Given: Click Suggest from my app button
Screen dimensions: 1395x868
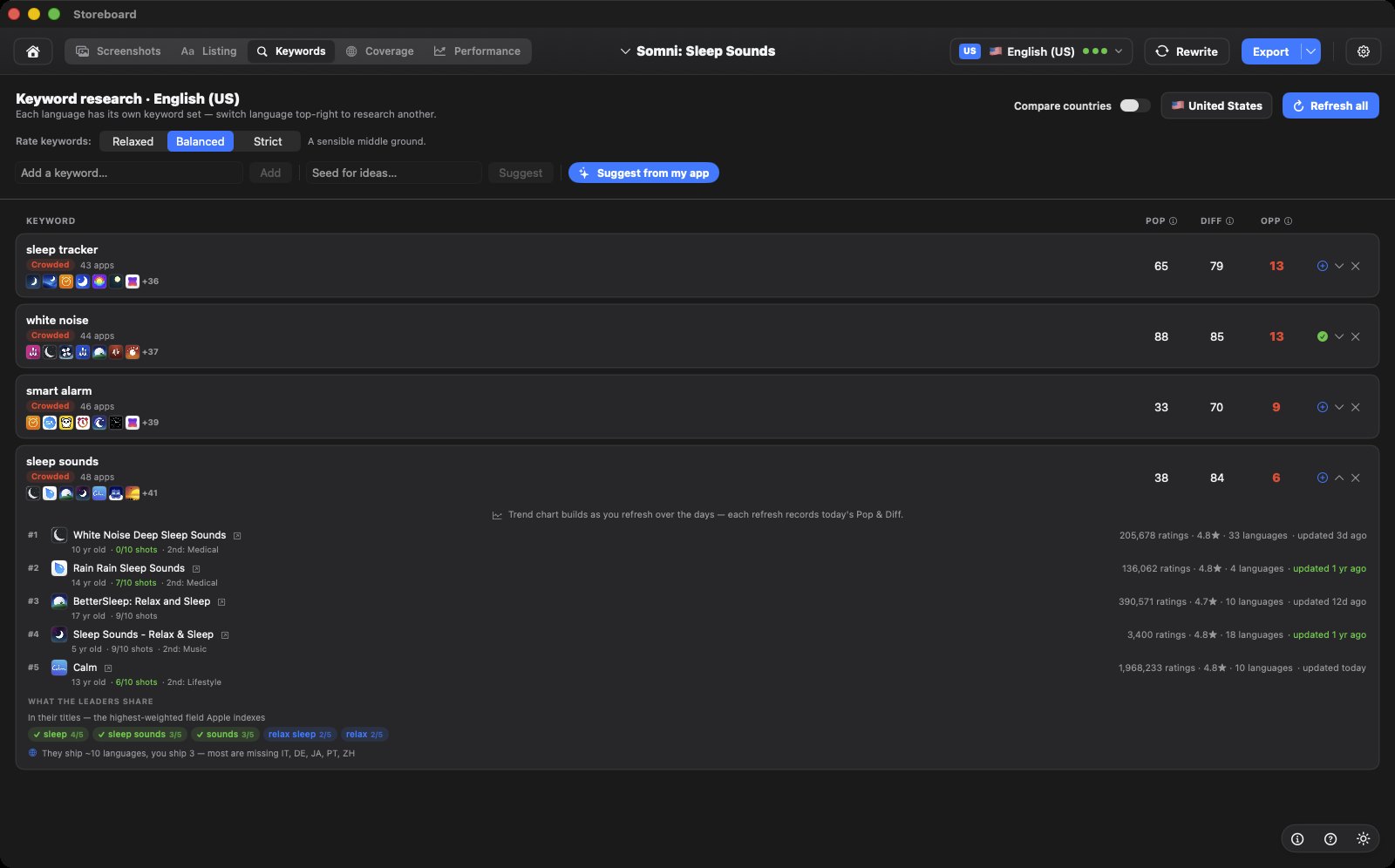Looking at the screenshot, I should pos(643,173).
